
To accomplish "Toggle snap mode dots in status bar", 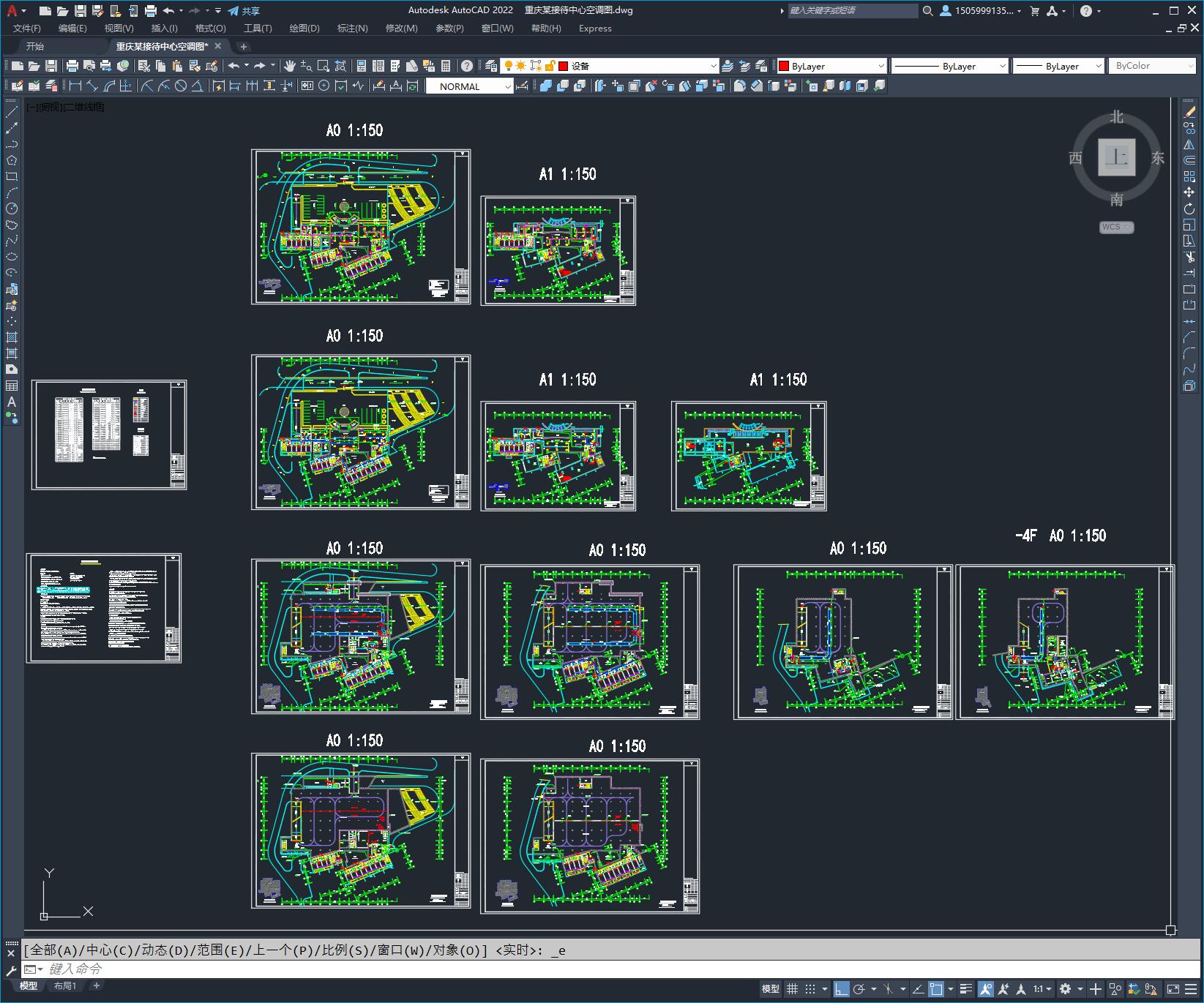I will [810, 989].
